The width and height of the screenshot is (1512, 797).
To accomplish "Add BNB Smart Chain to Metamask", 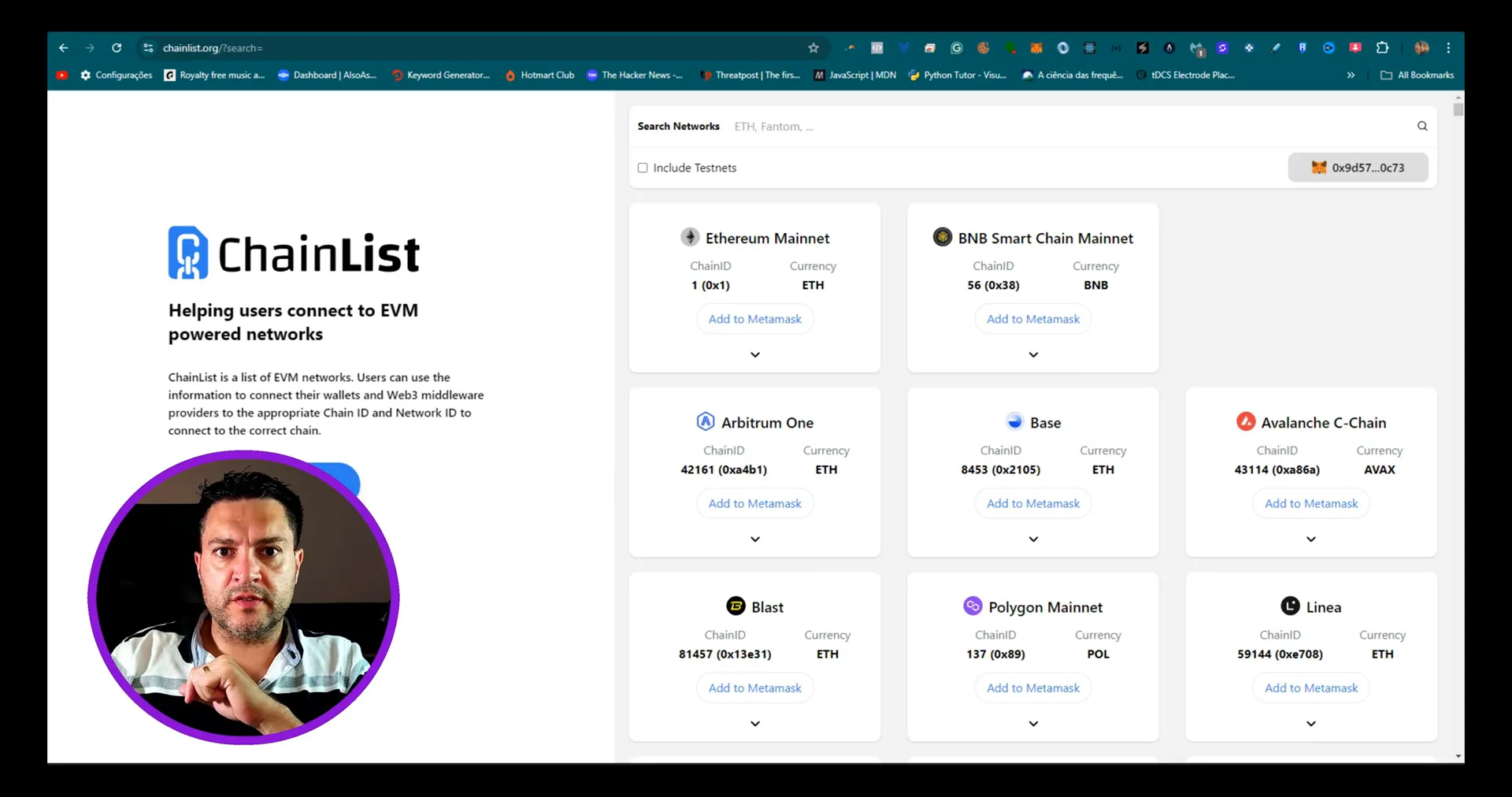I will point(1033,319).
